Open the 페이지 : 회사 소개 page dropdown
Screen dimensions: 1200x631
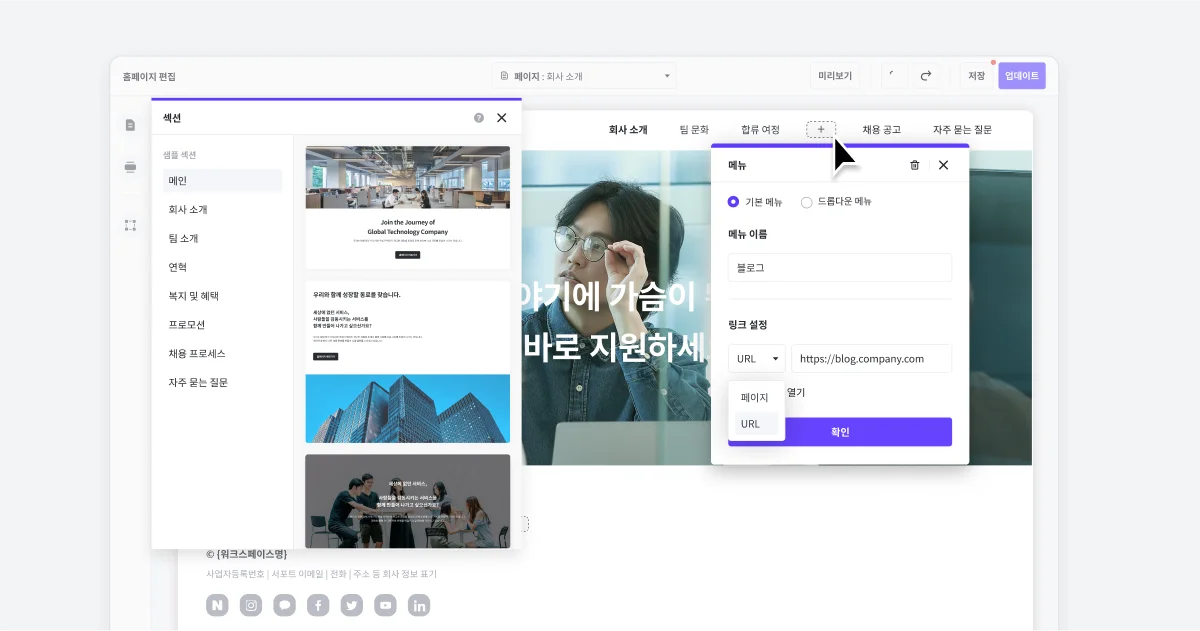585,76
